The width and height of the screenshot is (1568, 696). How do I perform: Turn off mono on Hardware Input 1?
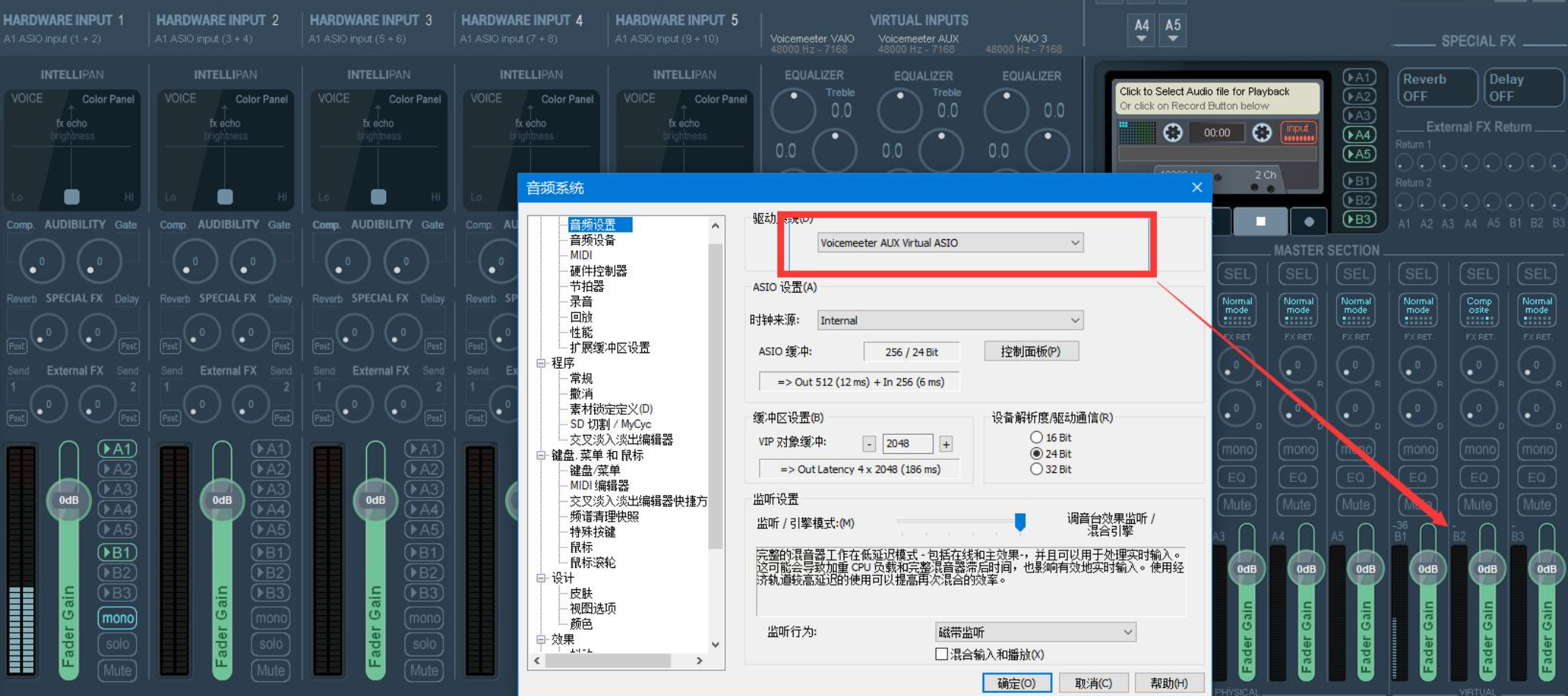click(x=118, y=618)
